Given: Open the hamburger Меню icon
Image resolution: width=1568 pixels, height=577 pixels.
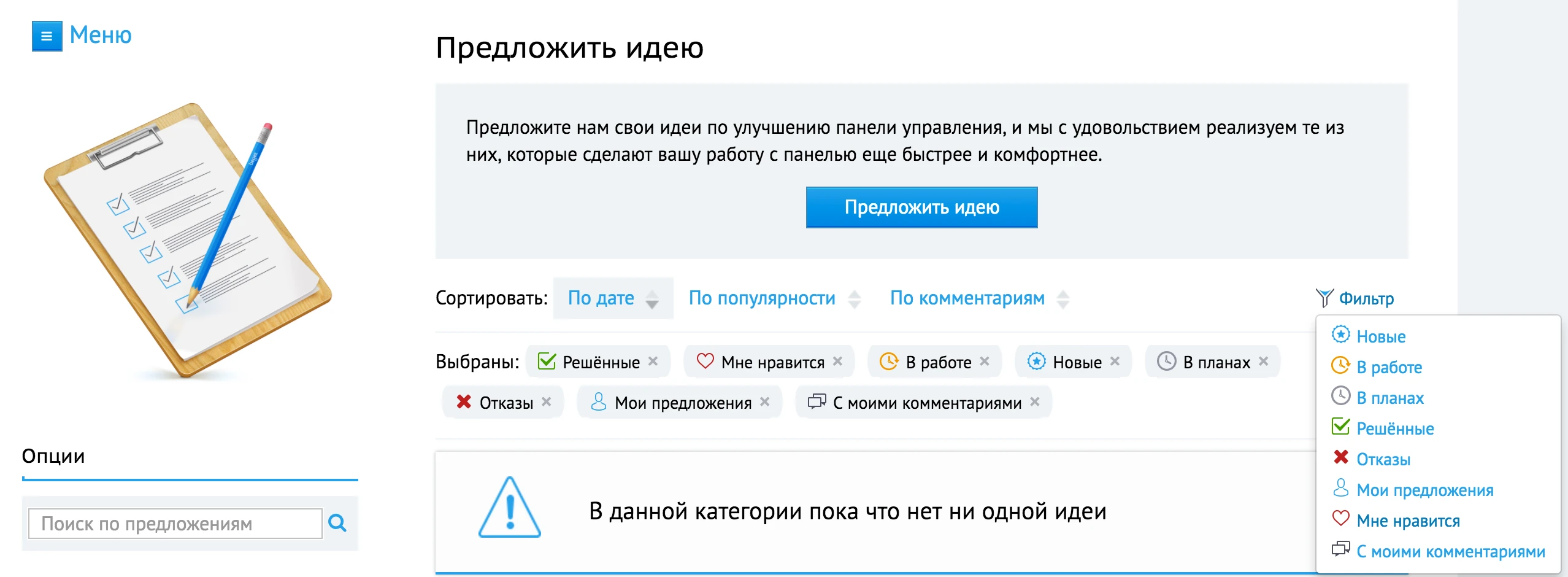Looking at the screenshot, I should [x=46, y=36].
